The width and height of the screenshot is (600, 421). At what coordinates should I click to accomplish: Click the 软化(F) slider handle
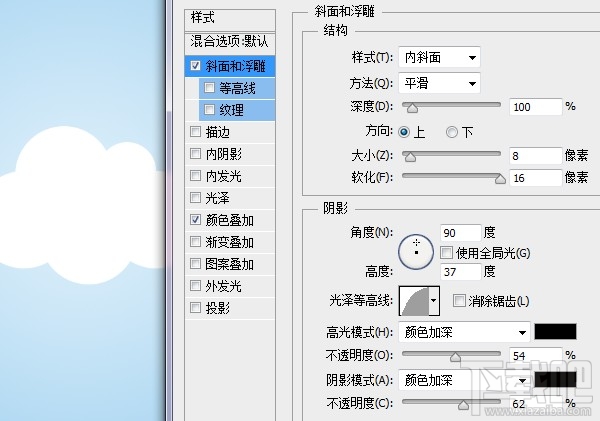pyautogui.click(x=500, y=179)
